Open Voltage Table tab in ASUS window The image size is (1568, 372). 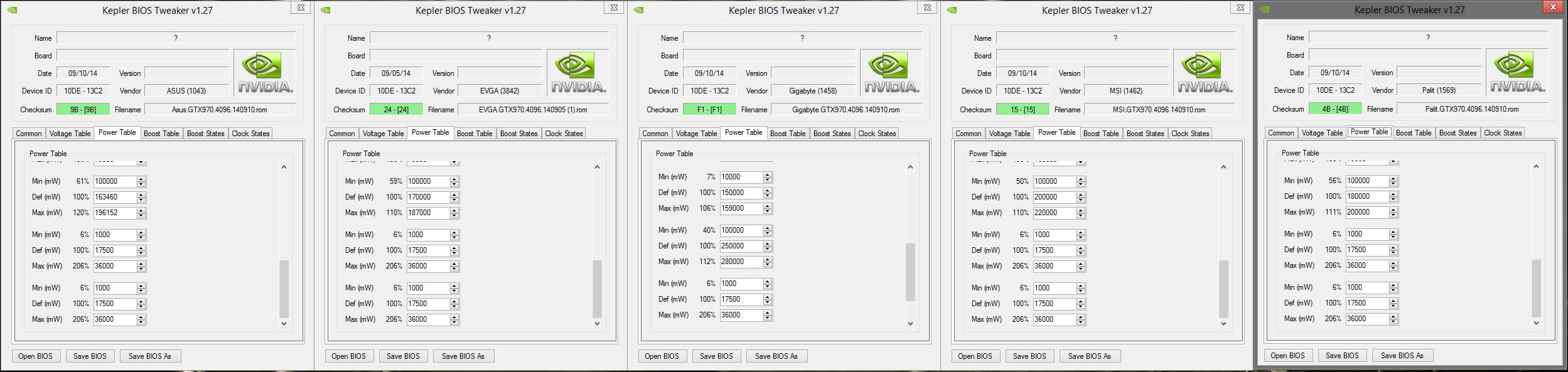click(x=70, y=134)
